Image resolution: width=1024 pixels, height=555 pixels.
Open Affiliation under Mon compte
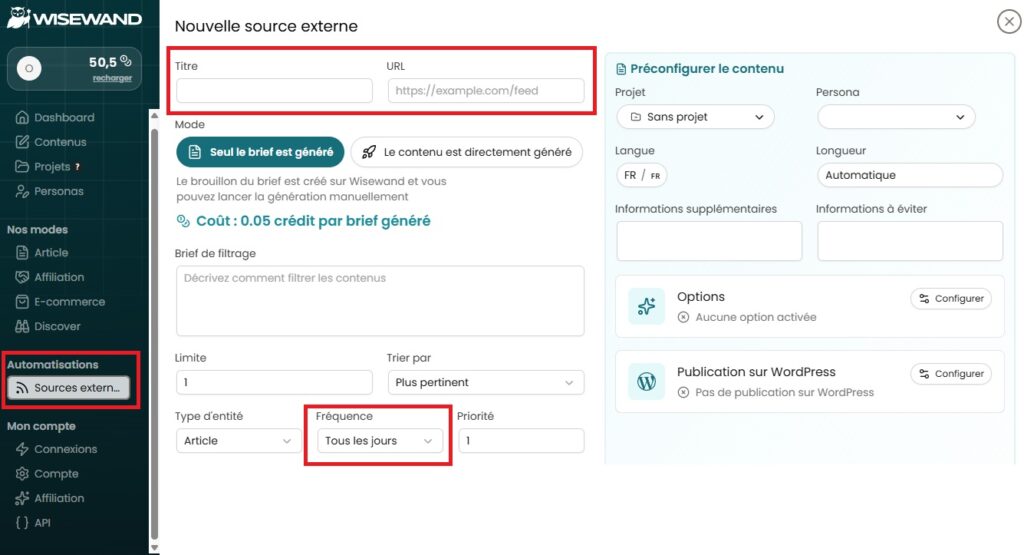pyautogui.click(x=50, y=498)
